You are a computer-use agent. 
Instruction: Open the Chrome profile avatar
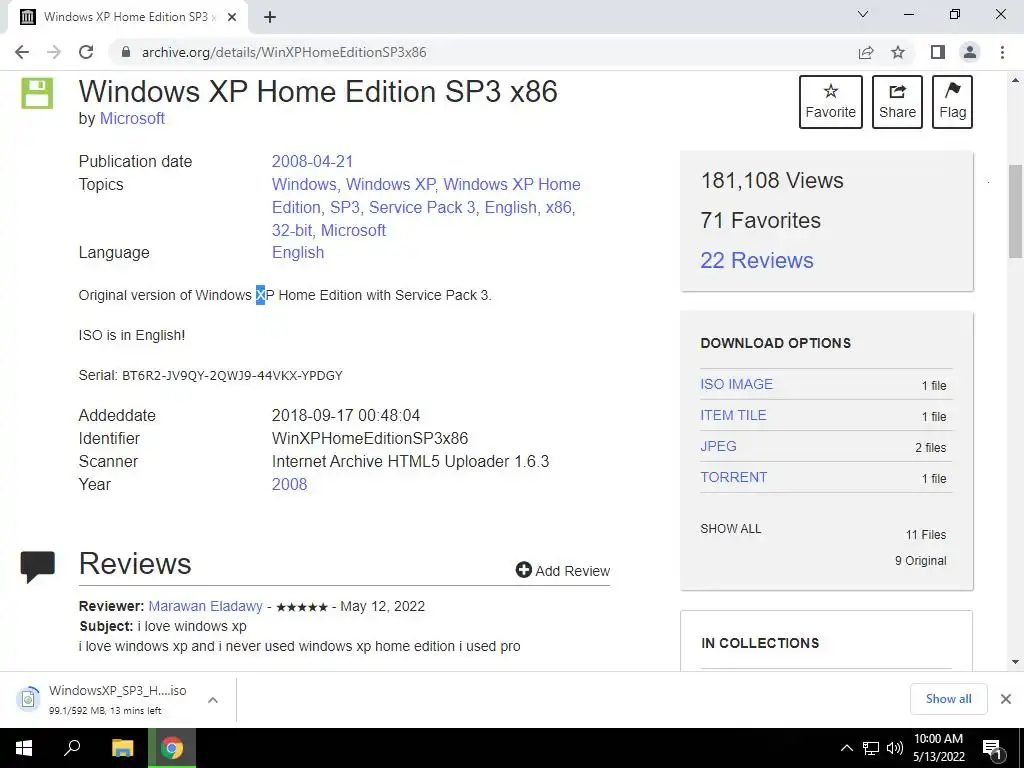(x=970, y=52)
